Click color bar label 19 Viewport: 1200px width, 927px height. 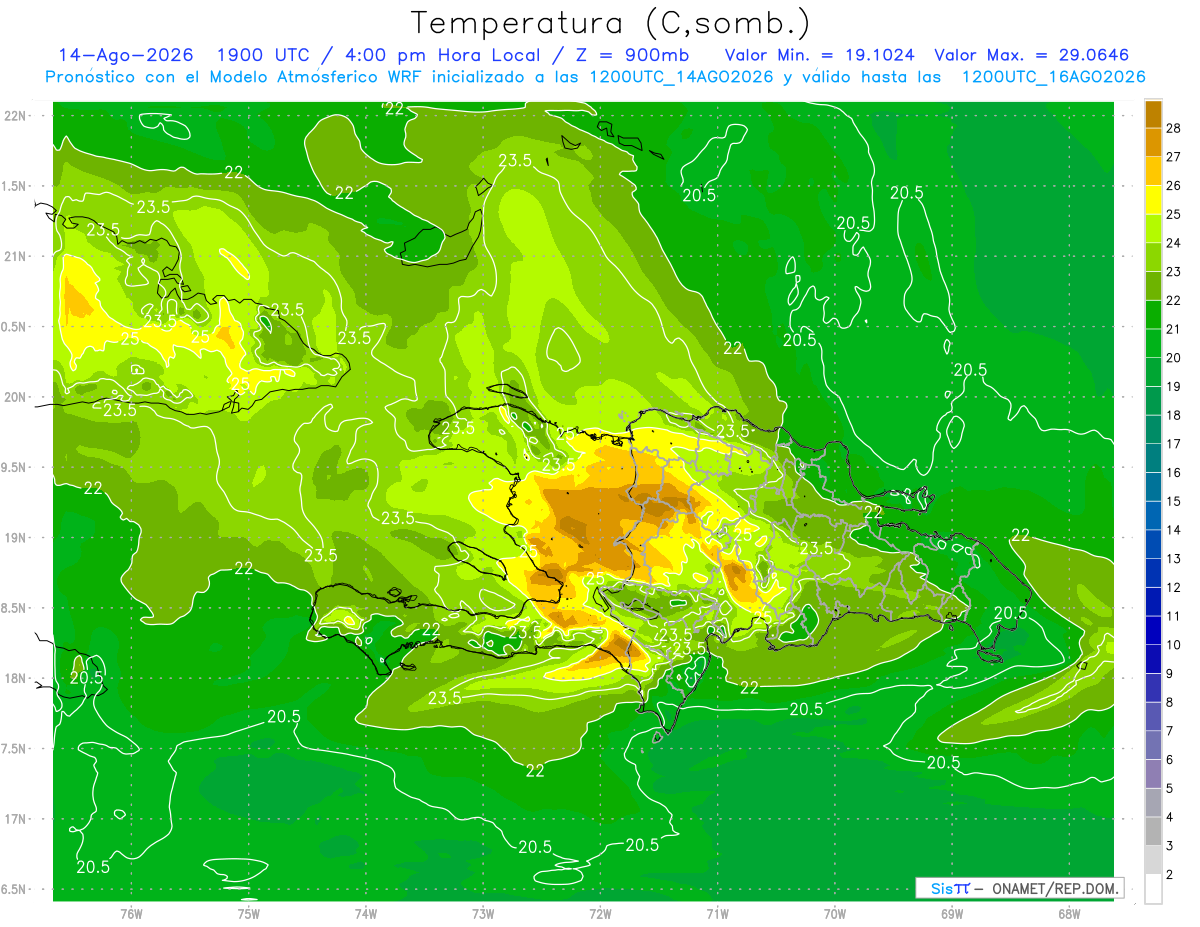coord(1174,386)
